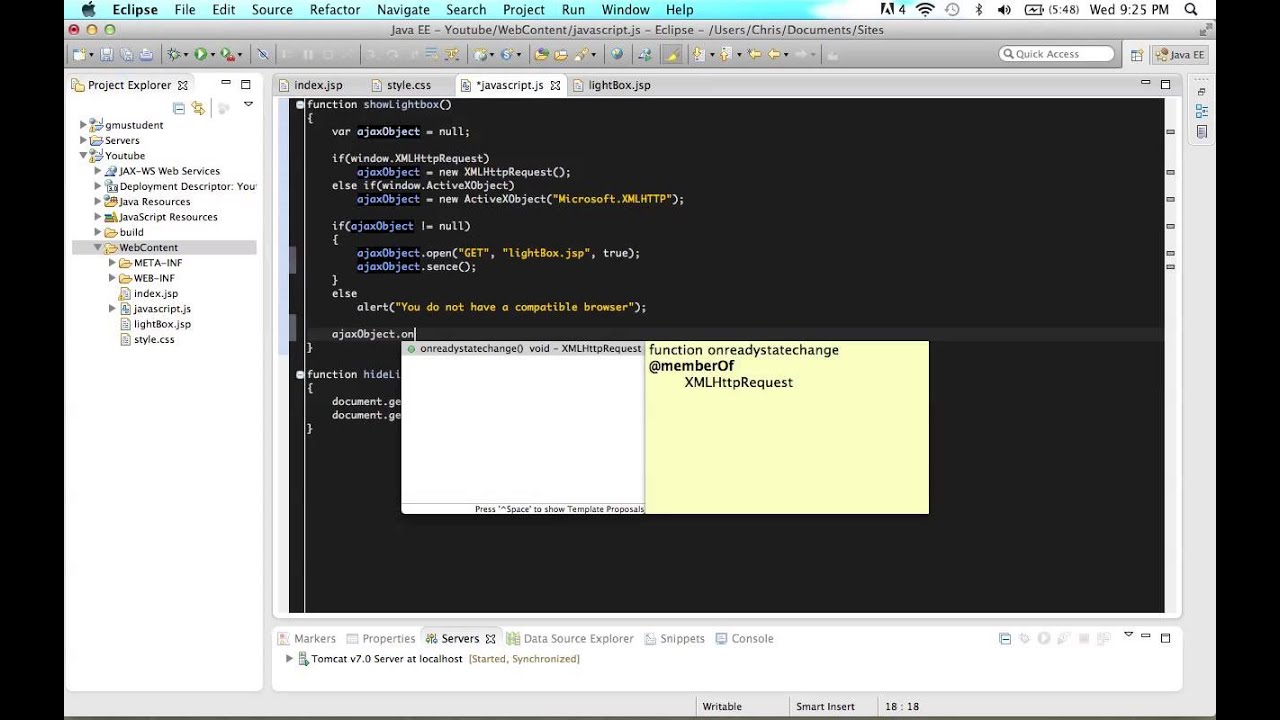Select JavaScript Resources node
1280x720 pixels.
click(168, 216)
